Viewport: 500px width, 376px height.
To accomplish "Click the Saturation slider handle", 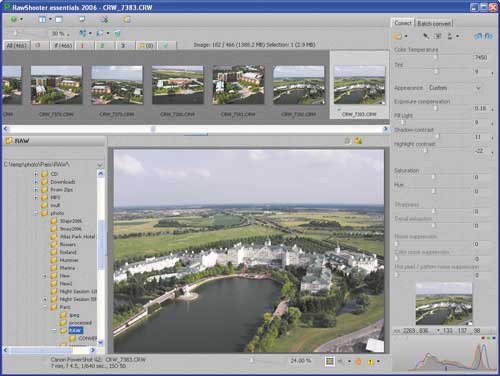I will tap(434, 177).
